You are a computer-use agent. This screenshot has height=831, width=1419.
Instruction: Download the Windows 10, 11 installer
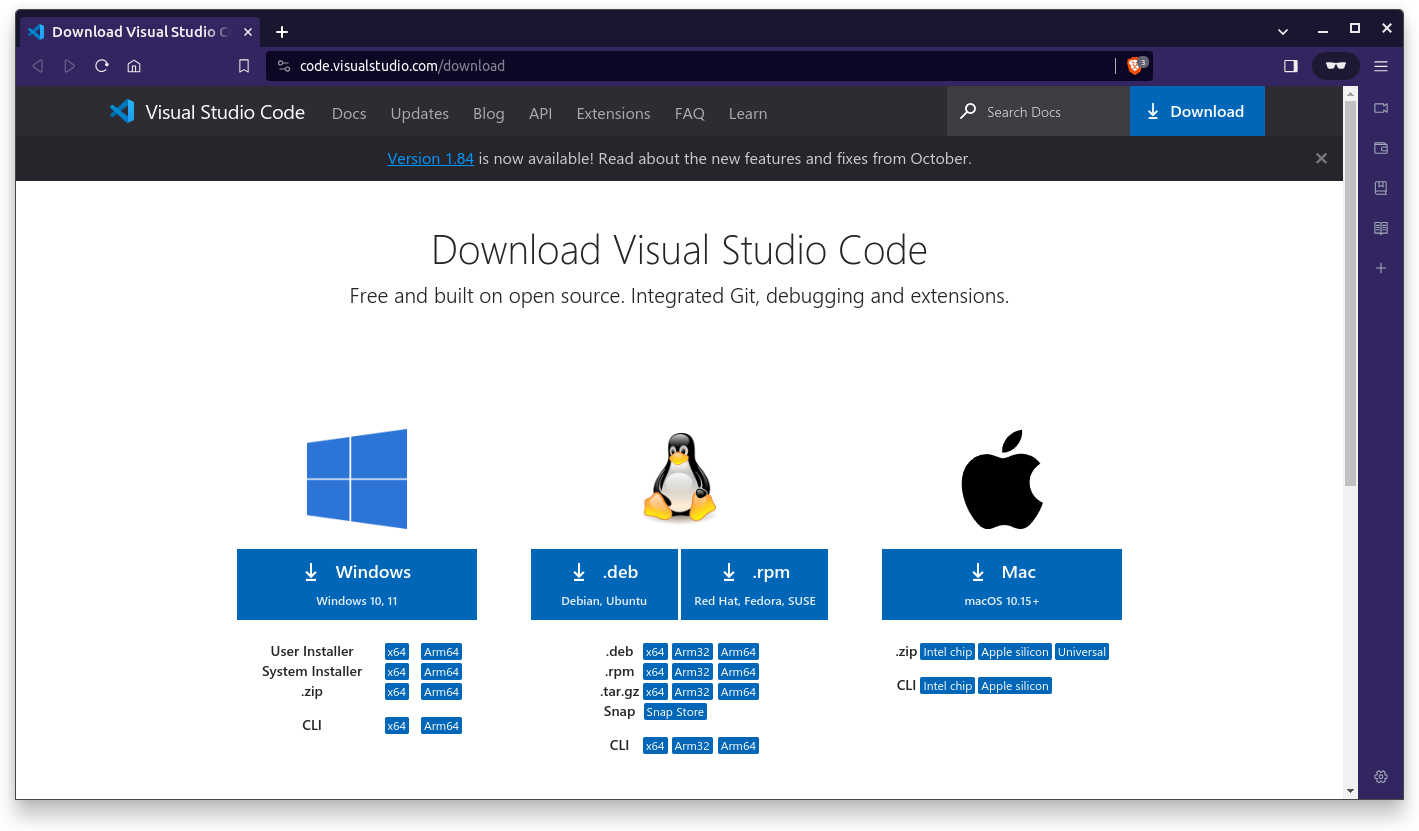(357, 584)
